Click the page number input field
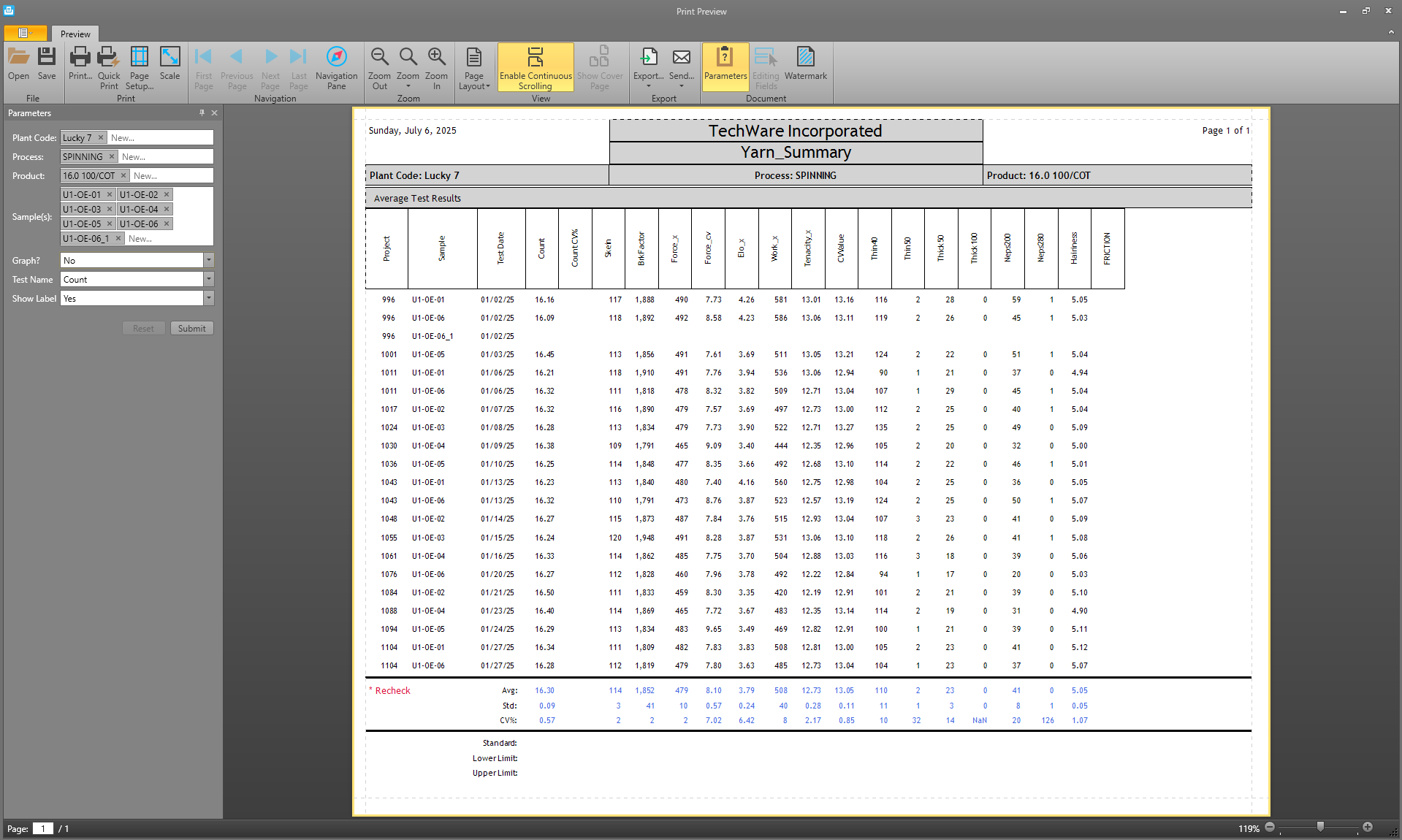The height and width of the screenshot is (840, 1402). pyautogui.click(x=43, y=828)
